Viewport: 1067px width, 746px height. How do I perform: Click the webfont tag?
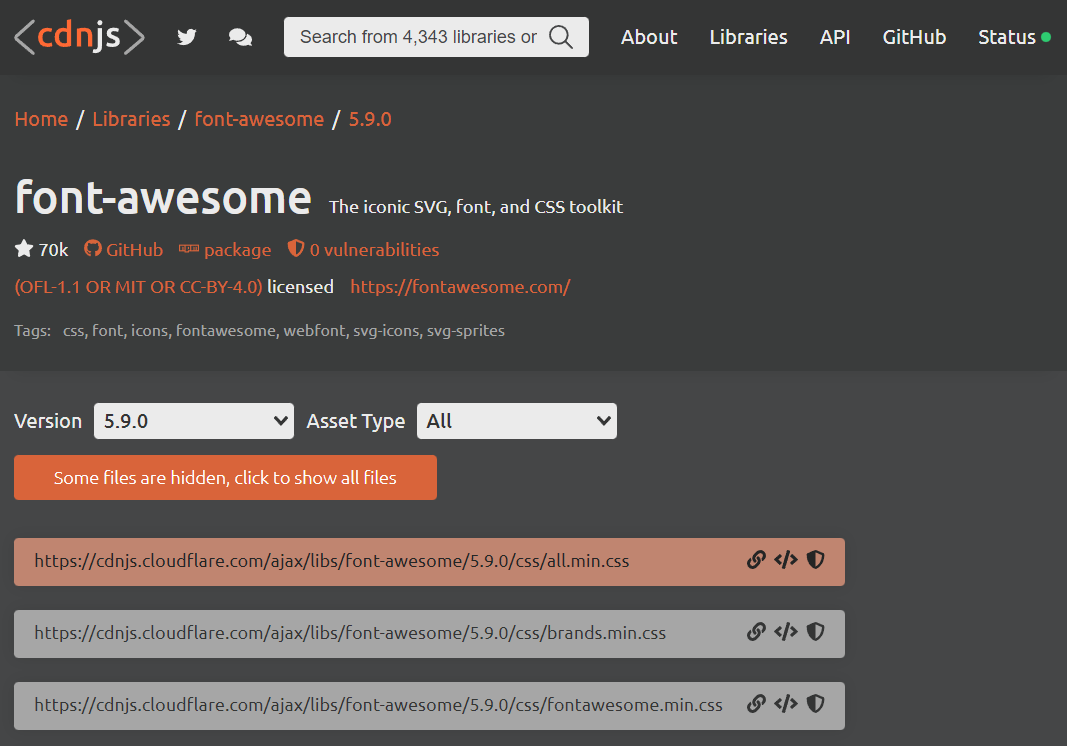[x=315, y=331]
